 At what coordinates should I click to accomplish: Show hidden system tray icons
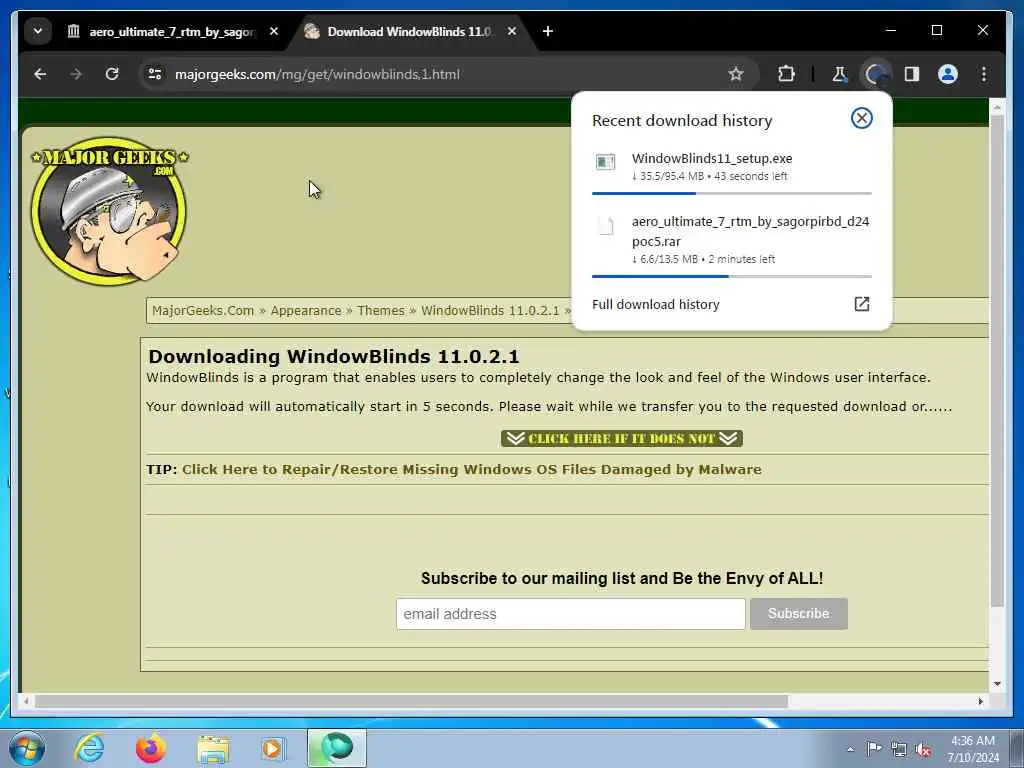[850, 749]
